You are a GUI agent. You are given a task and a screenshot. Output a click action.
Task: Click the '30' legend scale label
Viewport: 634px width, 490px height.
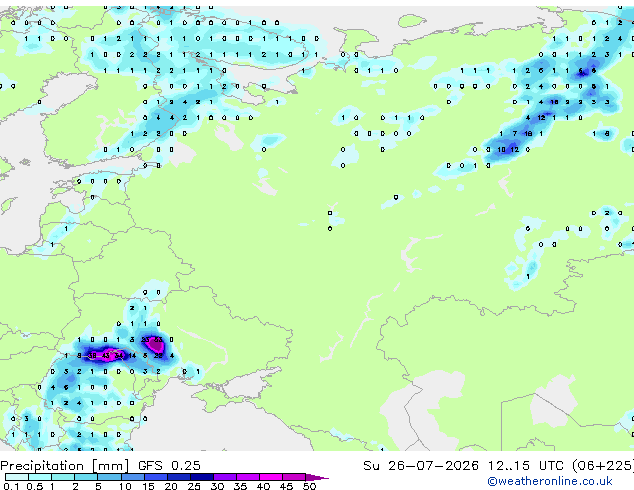point(218,486)
